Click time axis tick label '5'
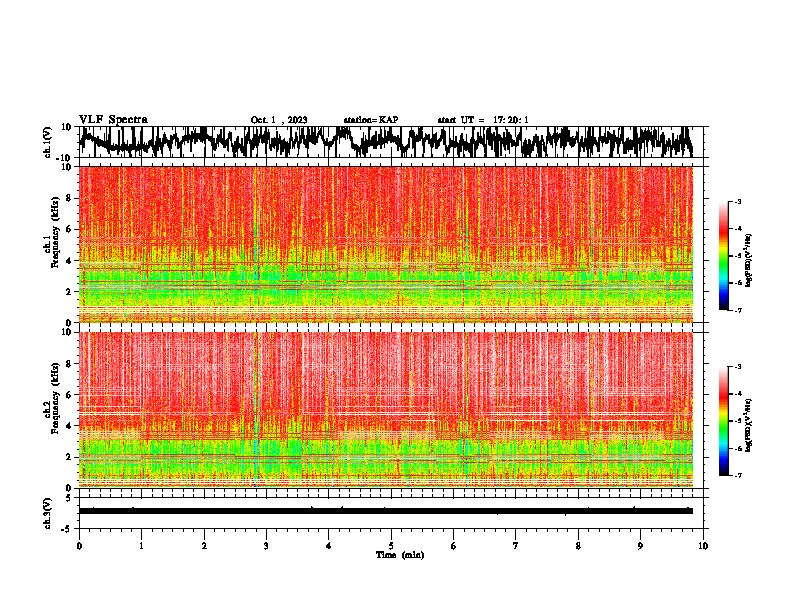 click(x=391, y=546)
